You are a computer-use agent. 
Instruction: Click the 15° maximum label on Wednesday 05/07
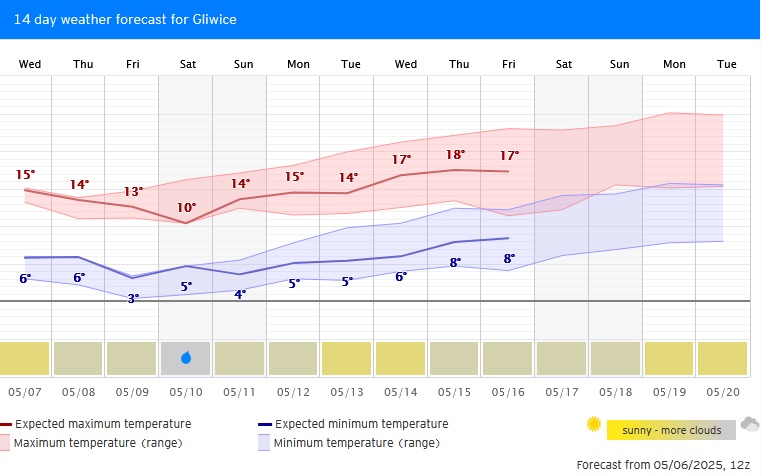tap(25, 175)
